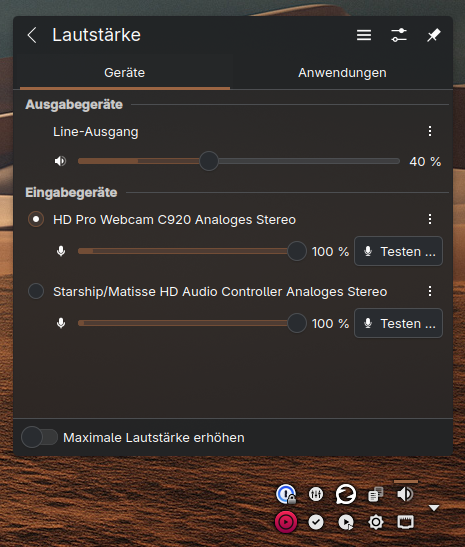The image size is (465, 547).
Task: Click the Line-Ausgang volume slider track
Action: tap(239, 161)
